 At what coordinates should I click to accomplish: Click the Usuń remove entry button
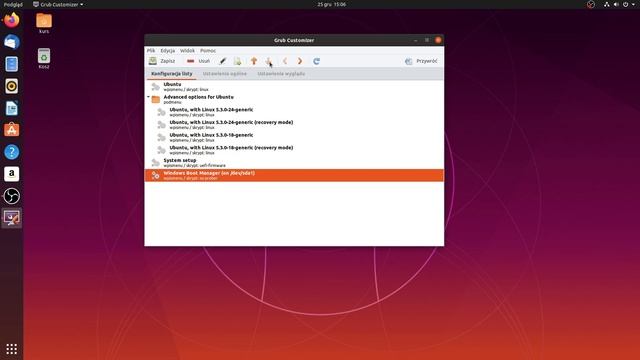click(x=198, y=61)
